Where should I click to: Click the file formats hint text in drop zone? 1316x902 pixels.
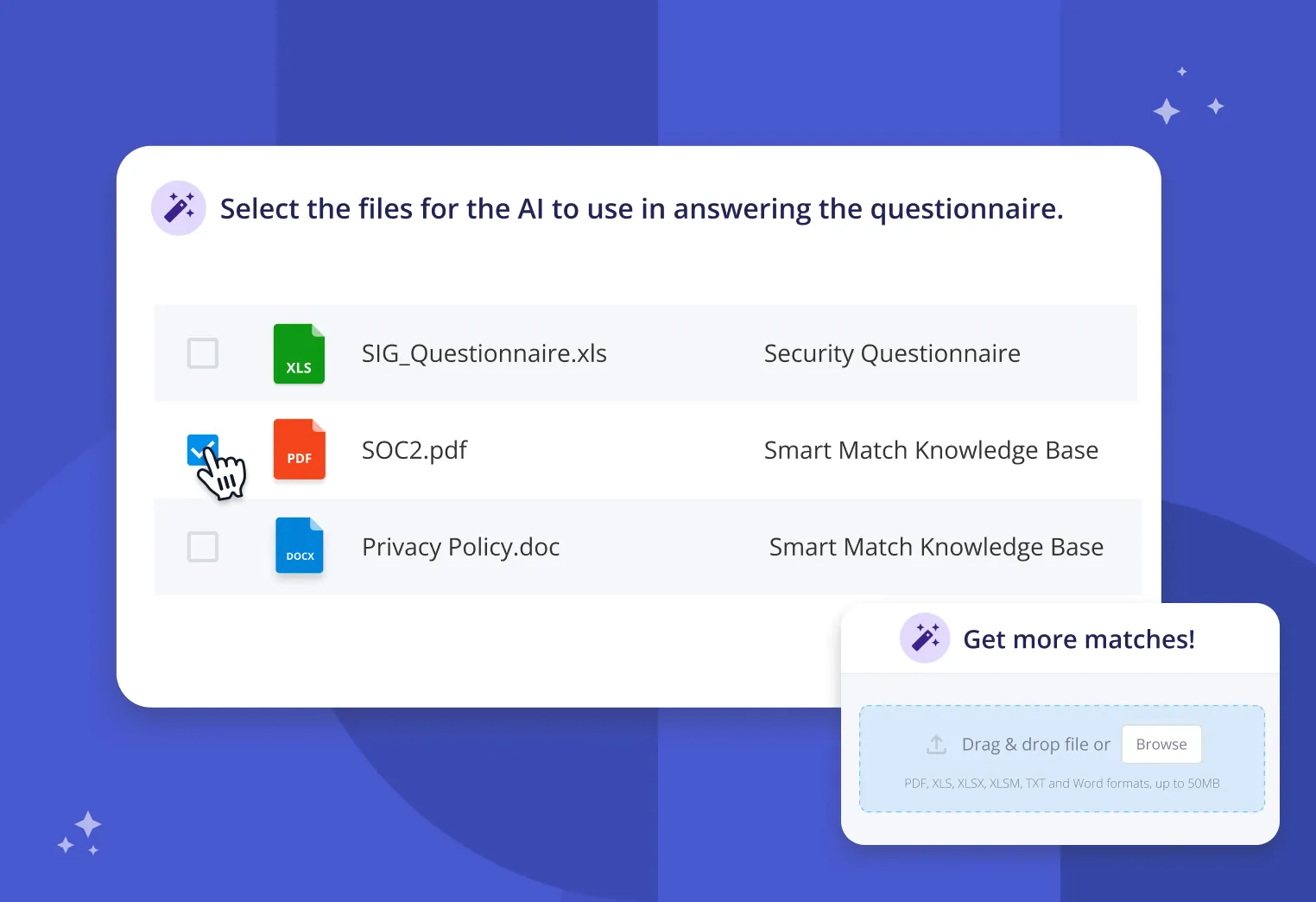coord(1061,783)
